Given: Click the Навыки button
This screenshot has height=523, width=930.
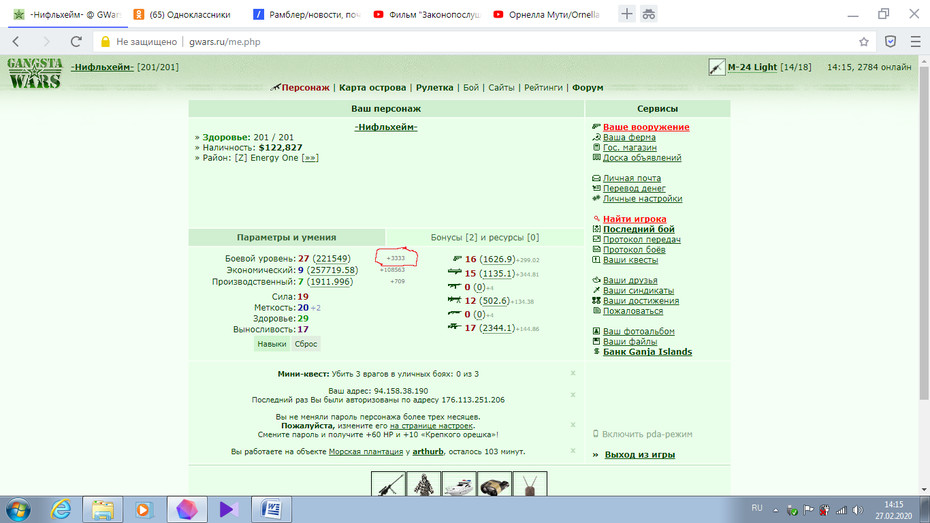Looking at the screenshot, I should click(x=272, y=344).
